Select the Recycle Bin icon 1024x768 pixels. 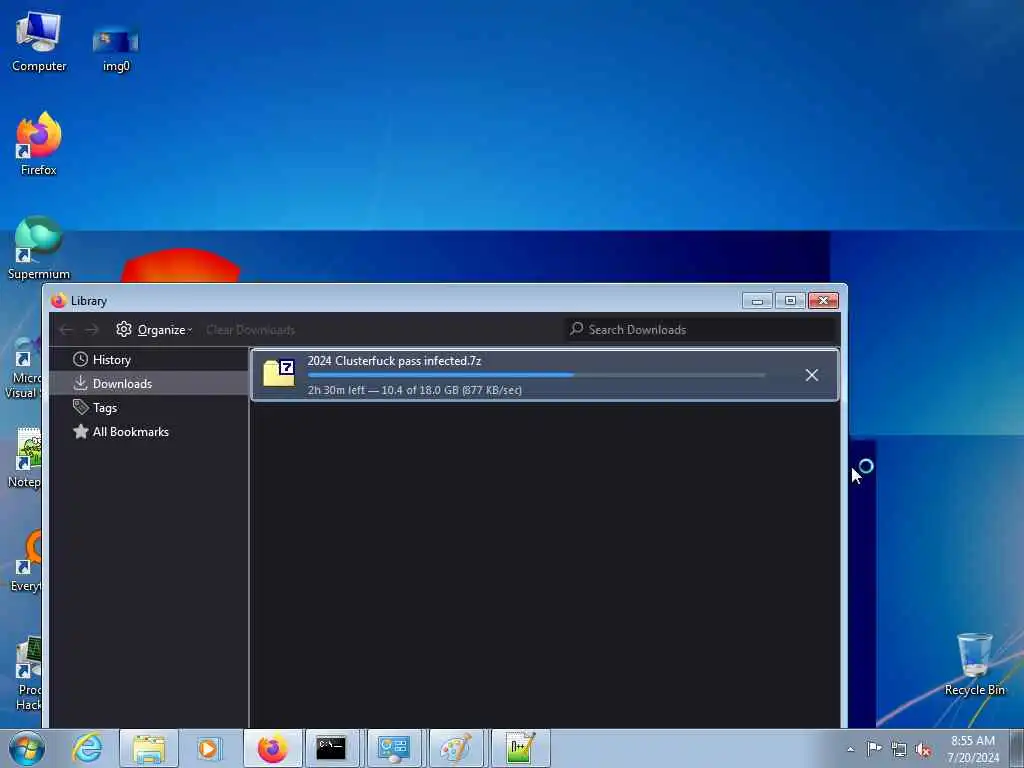pos(974,664)
